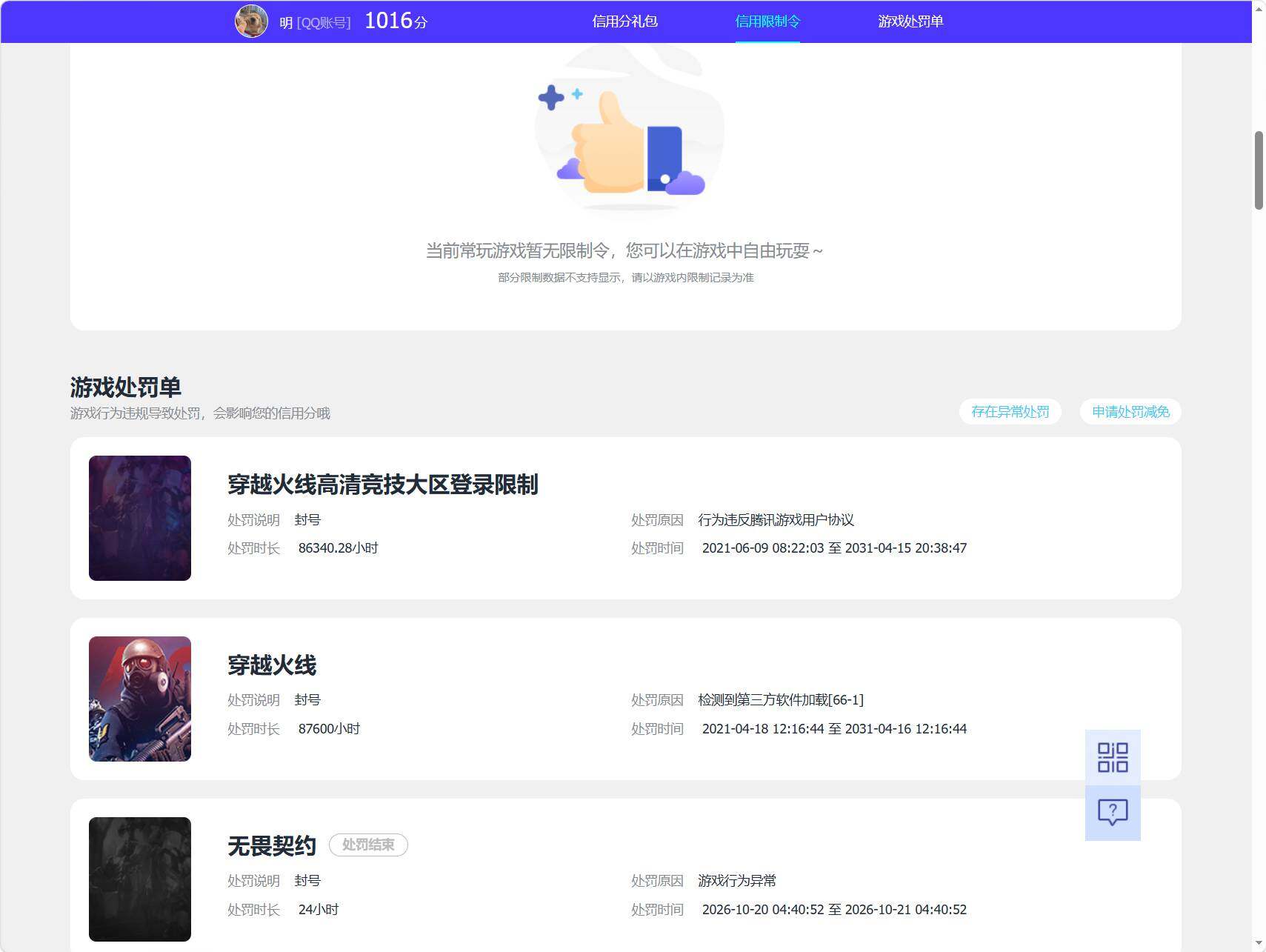Go to 游戏处罚单 tab in header
Image resolution: width=1266 pixels, height=952 pixels.
click(910, 21)
